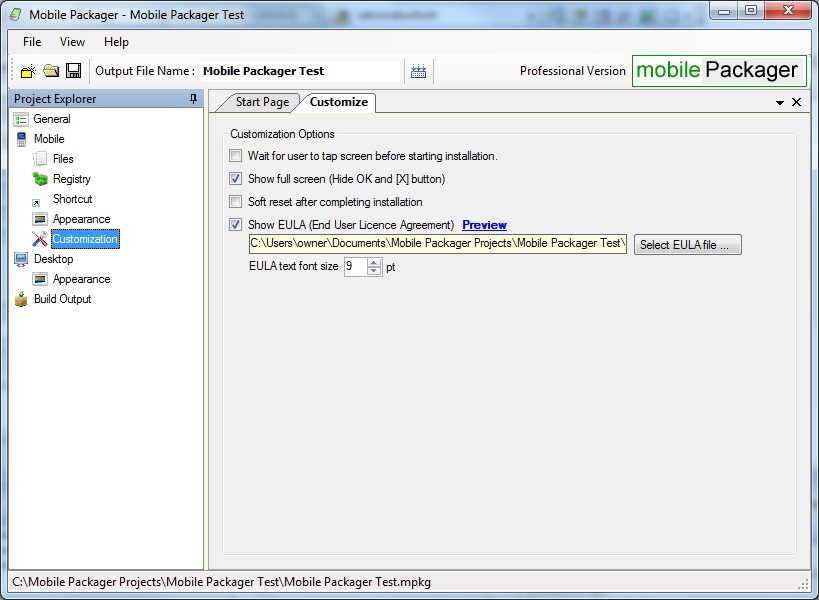Image resolution: width=819 pixels, height=600 pixels.
Task: Select the Customize tab
Action: point(338,102)
